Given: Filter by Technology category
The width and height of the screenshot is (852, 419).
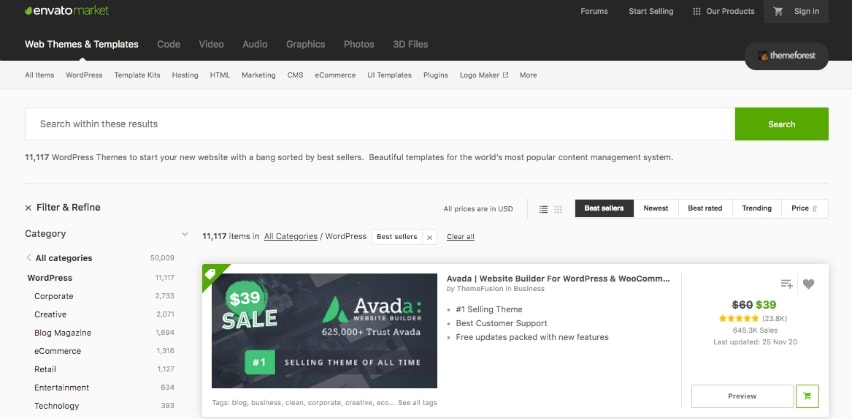Looking at the screenshot, I should pyautogui.click(x=57, y=406).
